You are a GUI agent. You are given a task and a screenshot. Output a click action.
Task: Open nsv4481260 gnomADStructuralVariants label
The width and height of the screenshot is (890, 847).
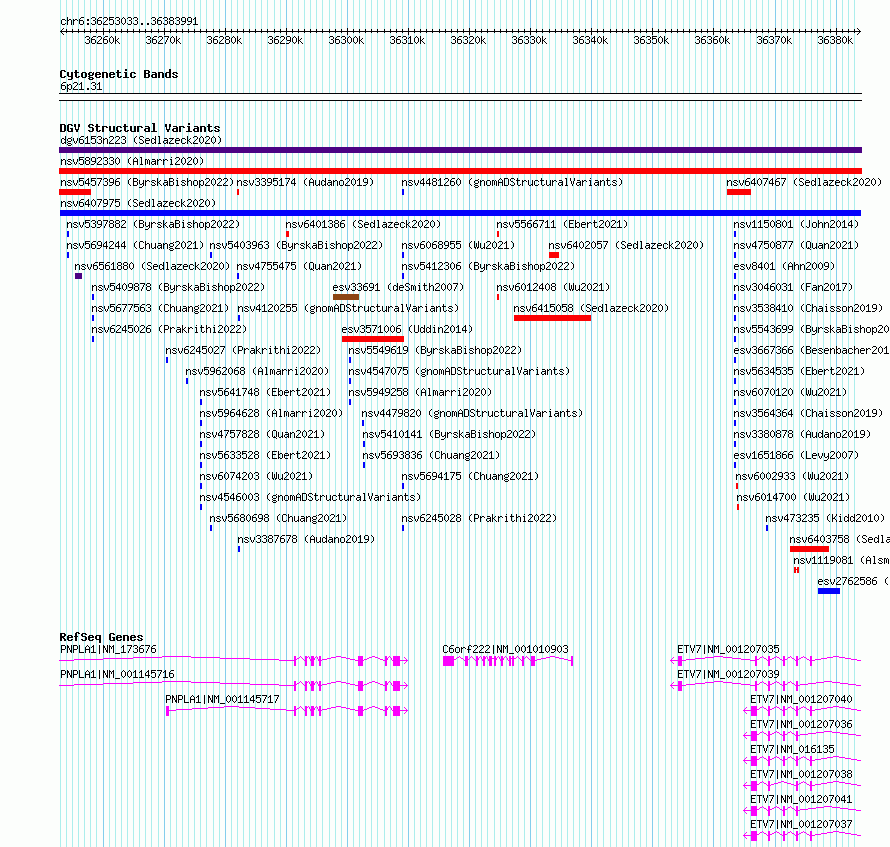(x=512, y=182)
